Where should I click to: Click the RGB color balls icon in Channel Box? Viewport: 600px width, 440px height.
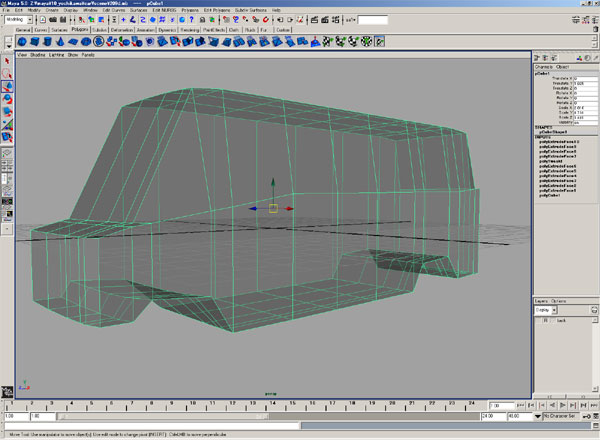tap(579, 58)
